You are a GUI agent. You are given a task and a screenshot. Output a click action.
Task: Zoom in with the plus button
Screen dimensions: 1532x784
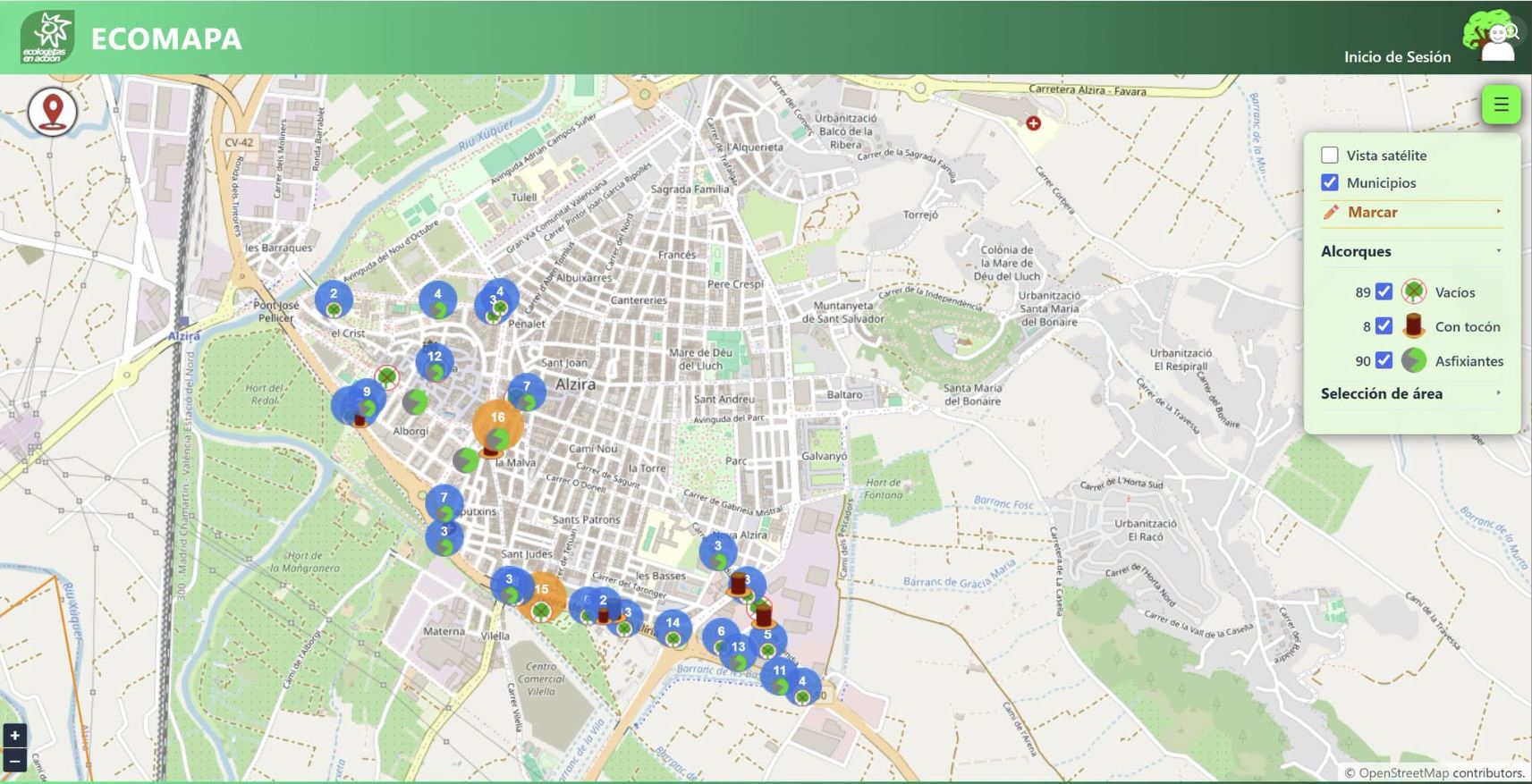coord(14,735)
